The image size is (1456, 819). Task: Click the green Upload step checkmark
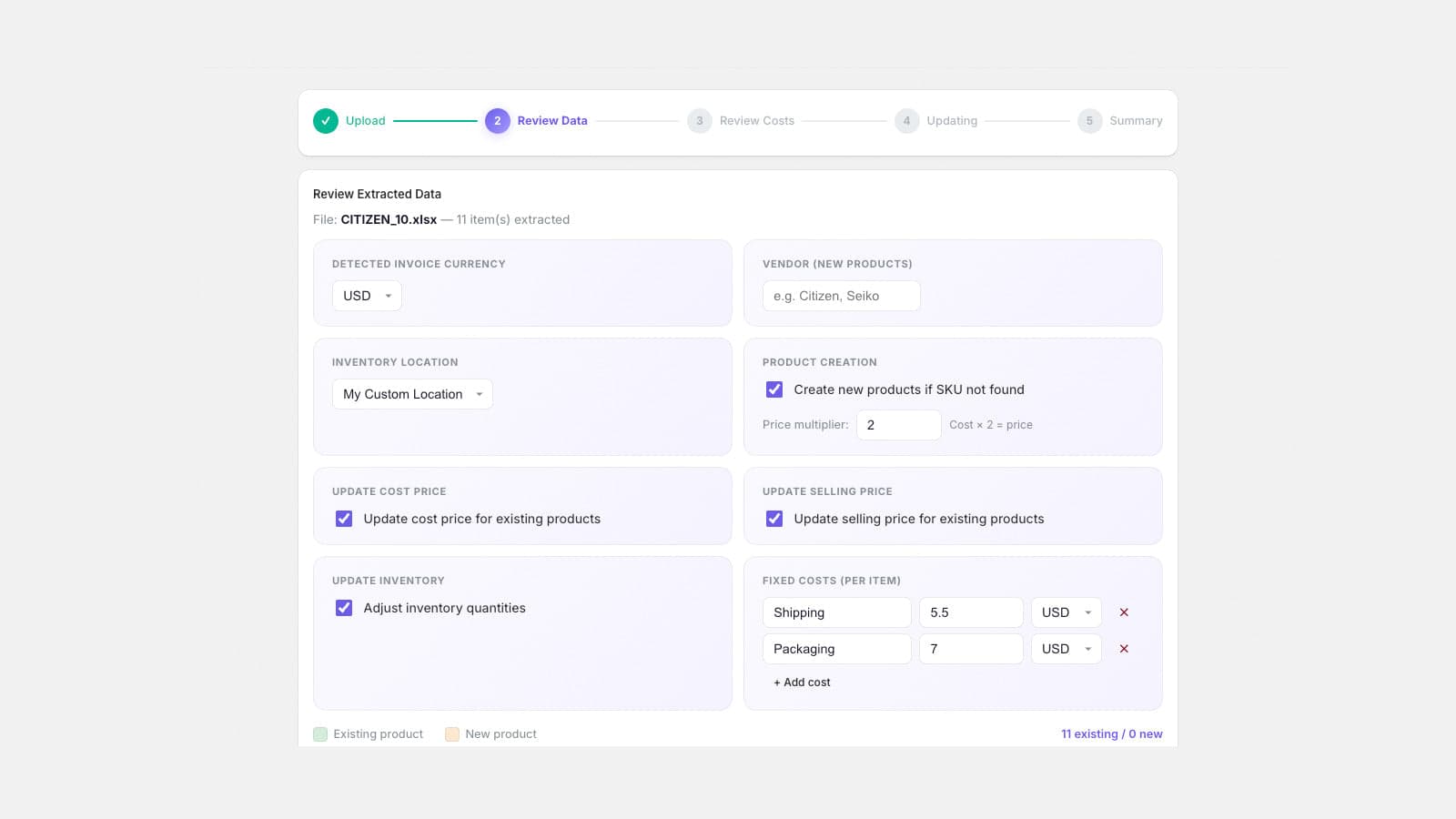click(x=326, y=121)
